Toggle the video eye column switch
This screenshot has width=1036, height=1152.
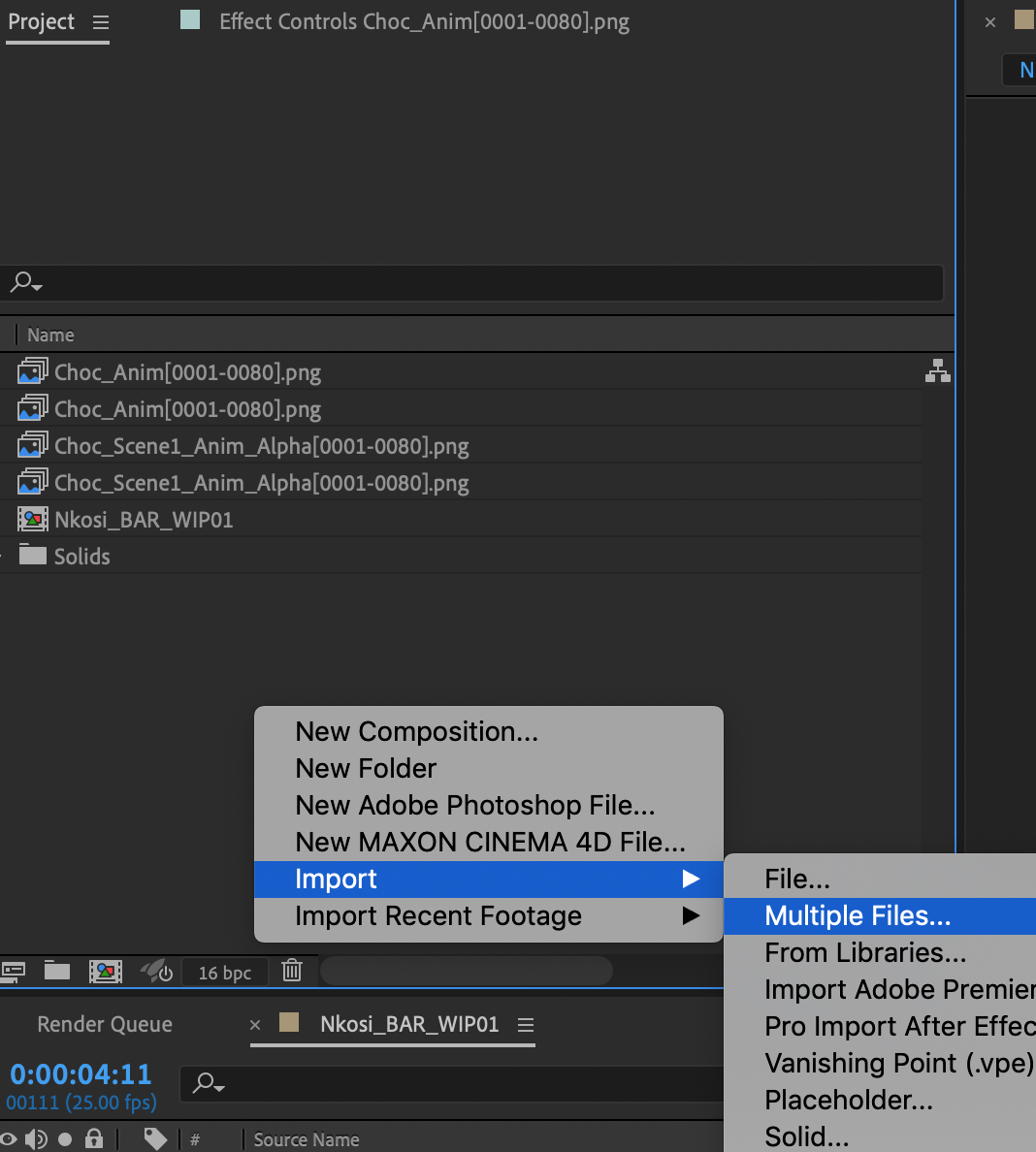[8, 1138]
